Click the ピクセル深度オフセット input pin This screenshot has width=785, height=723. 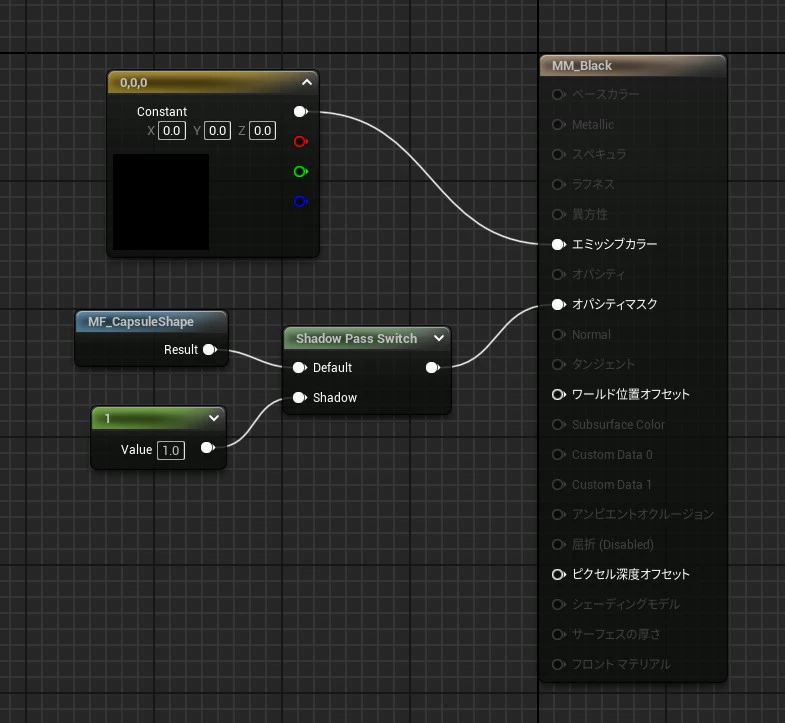pyautogui.click(x=558, y=574)
